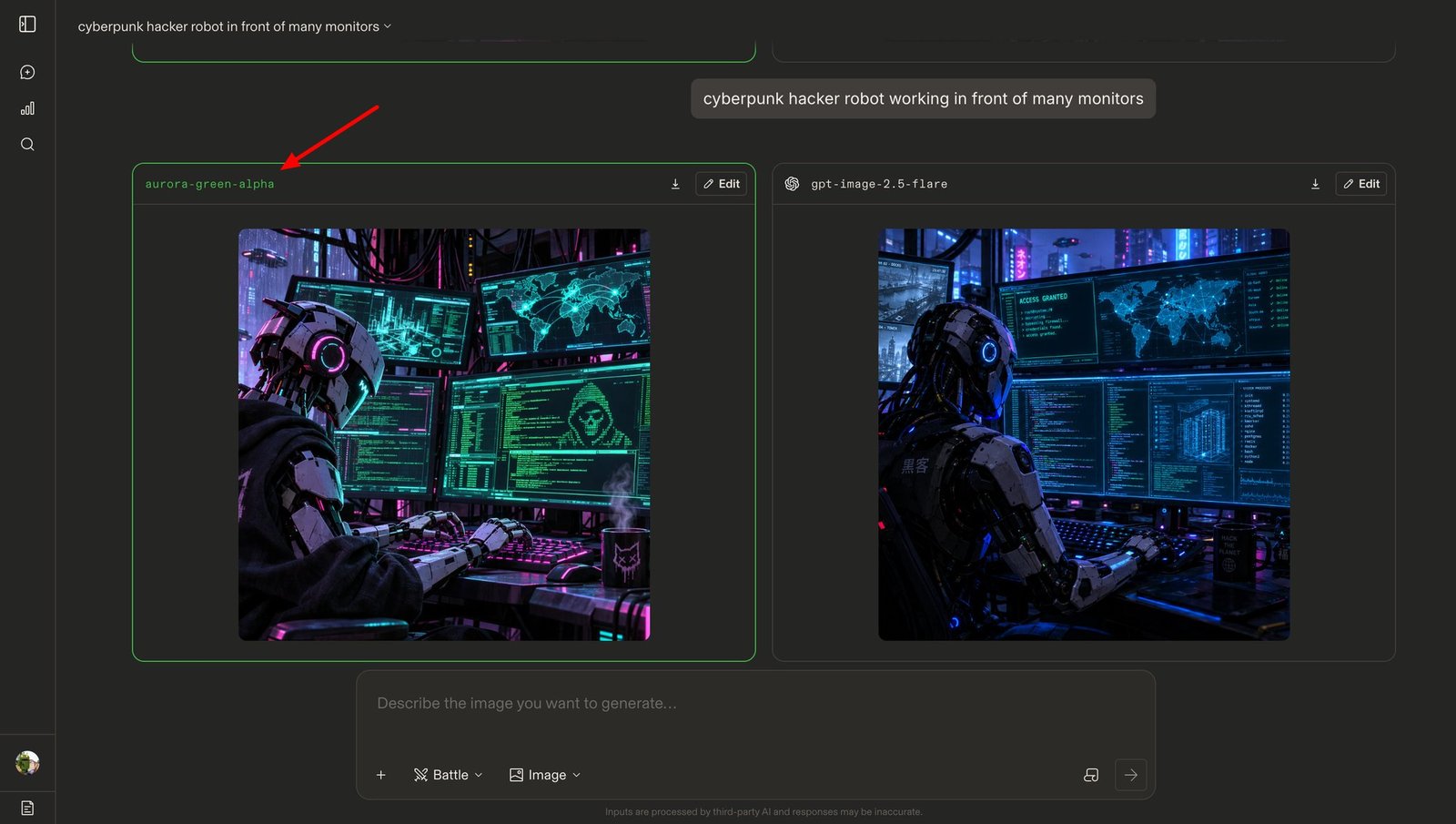Download the gpt-image-2.5-flare image

click(x=1315, y=184)
